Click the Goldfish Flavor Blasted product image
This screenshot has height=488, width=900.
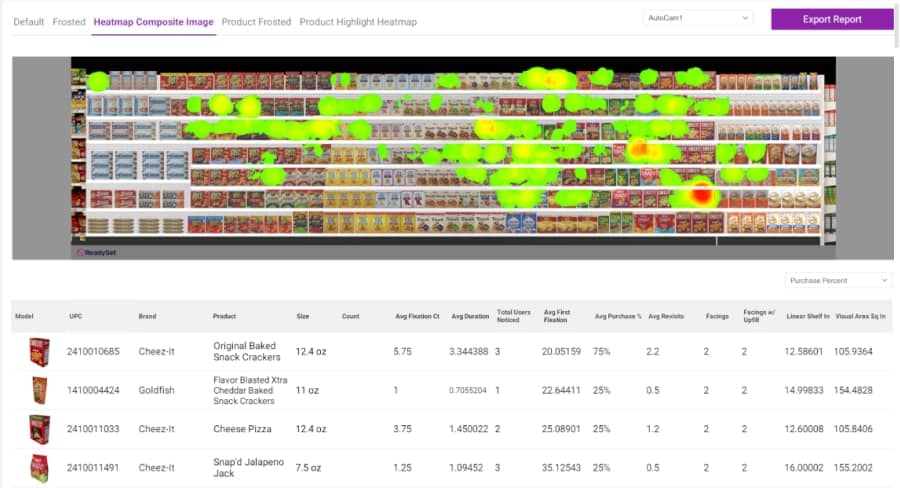[39, 390]
